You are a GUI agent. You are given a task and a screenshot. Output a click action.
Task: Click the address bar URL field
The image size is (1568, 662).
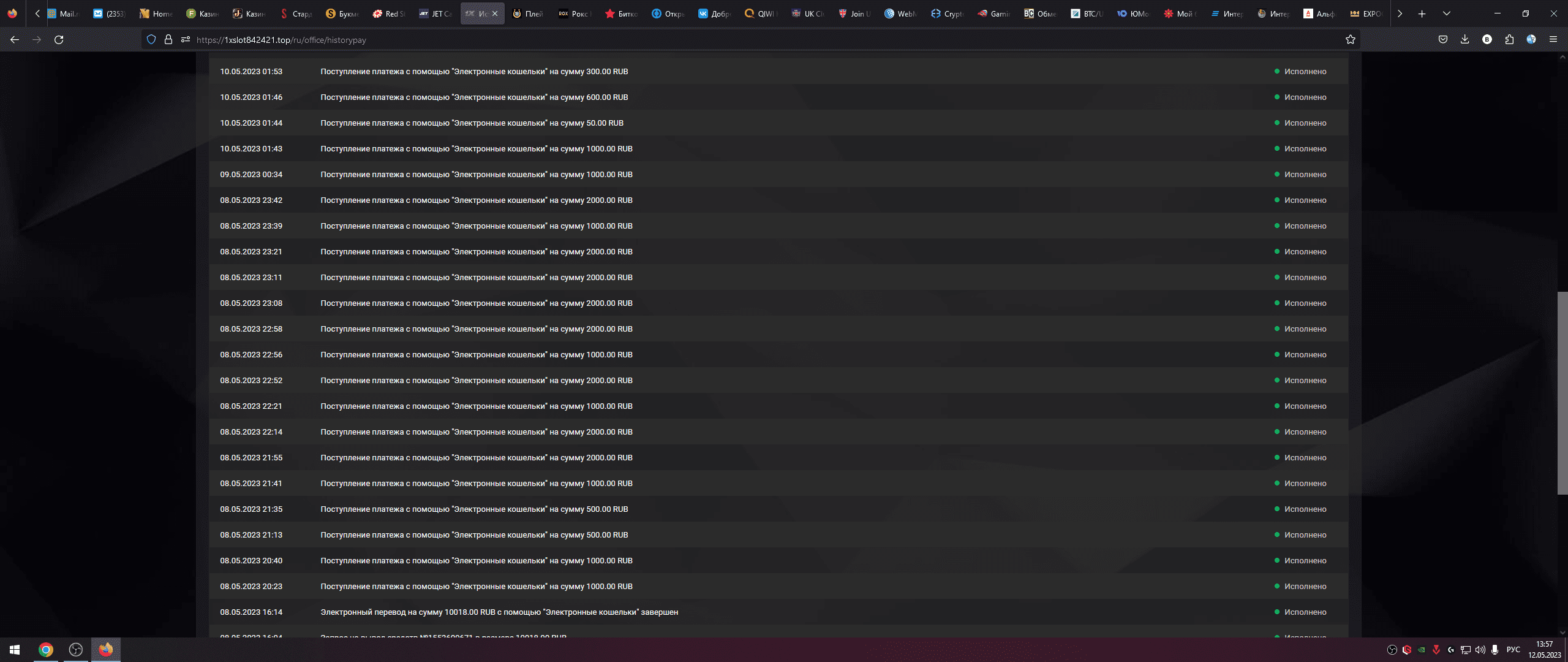click(x=735, y=40)
